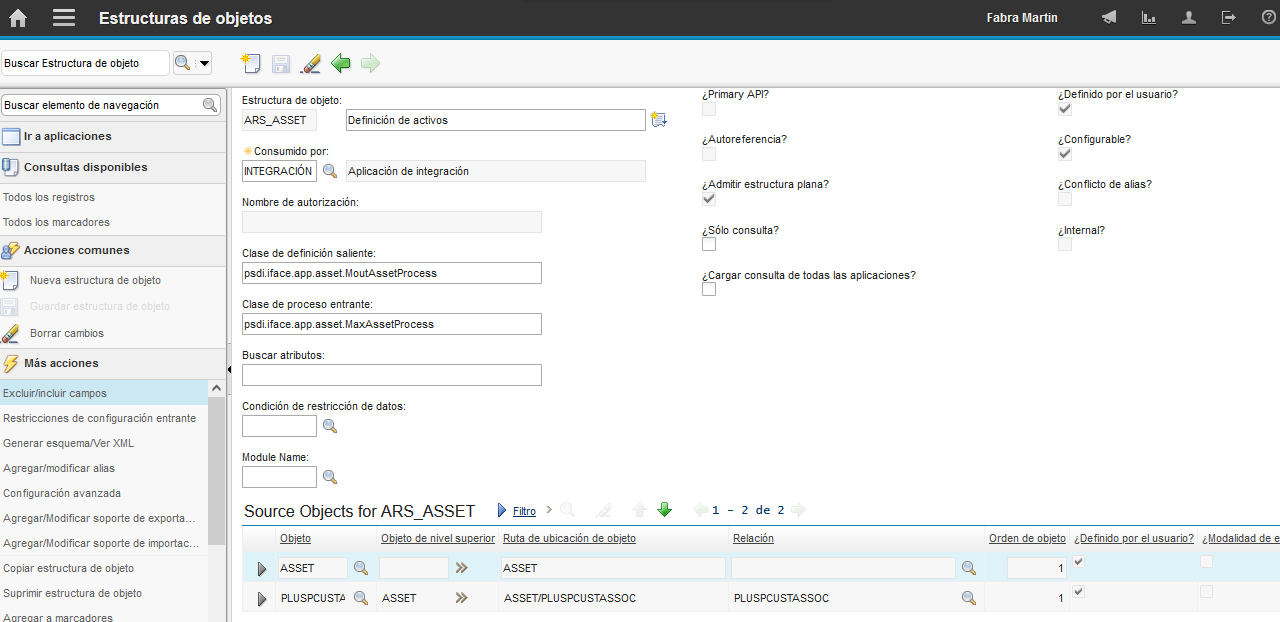Collapse Acciones comunes section

112,250
